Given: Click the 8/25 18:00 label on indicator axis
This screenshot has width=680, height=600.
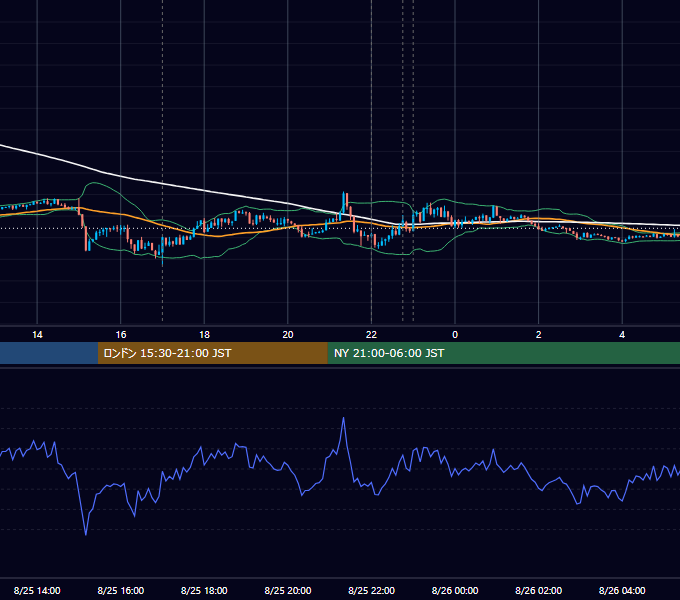Looking at the screenshot, I should tap(204, 590).
